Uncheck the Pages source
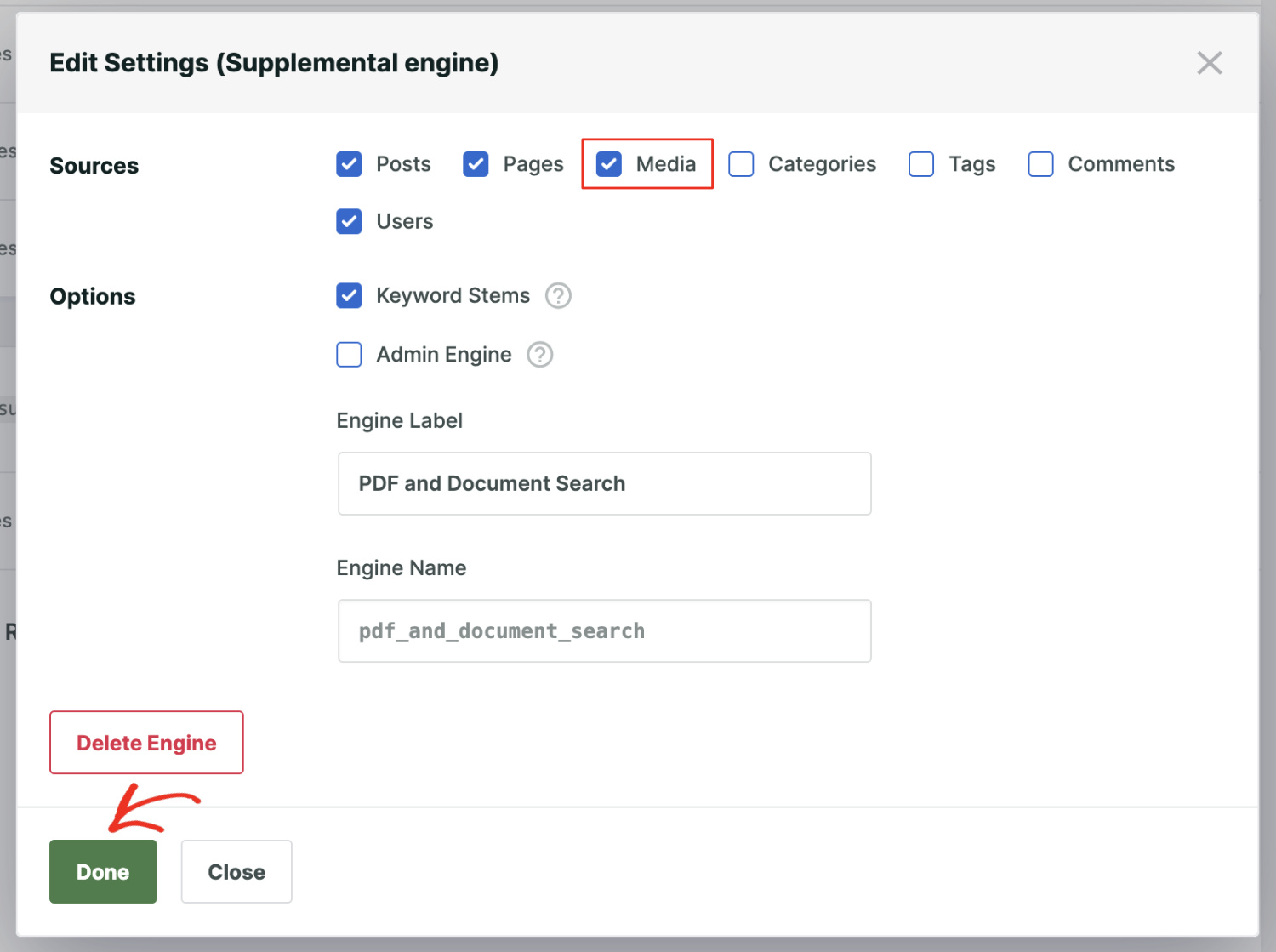The image size is (1276, 952). [x=476, y=164]
